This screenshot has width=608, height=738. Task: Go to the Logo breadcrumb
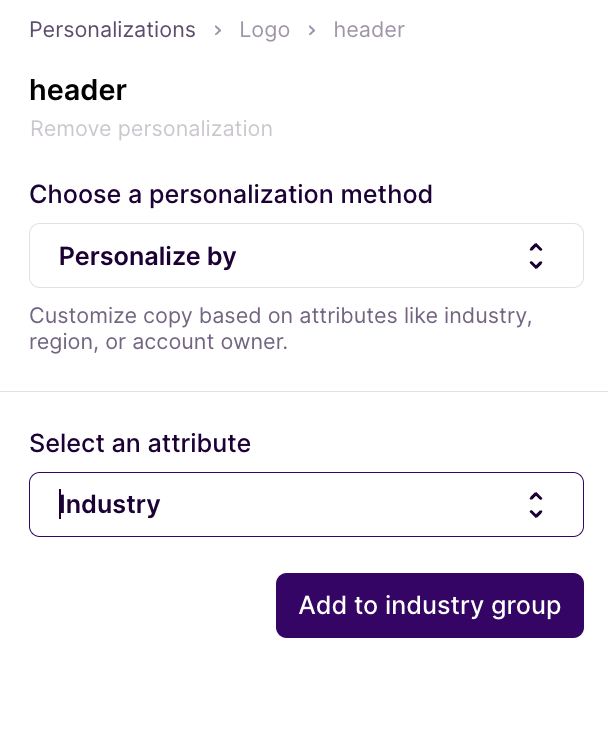264,30
